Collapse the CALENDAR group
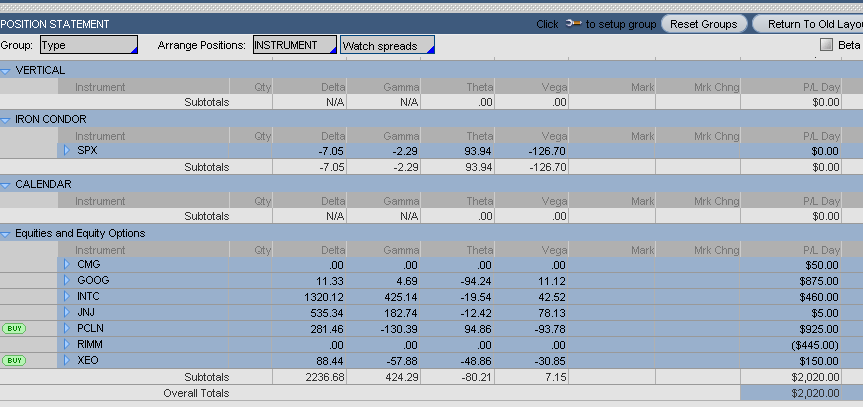The image size is (863, 407). (x=6, y=184)
